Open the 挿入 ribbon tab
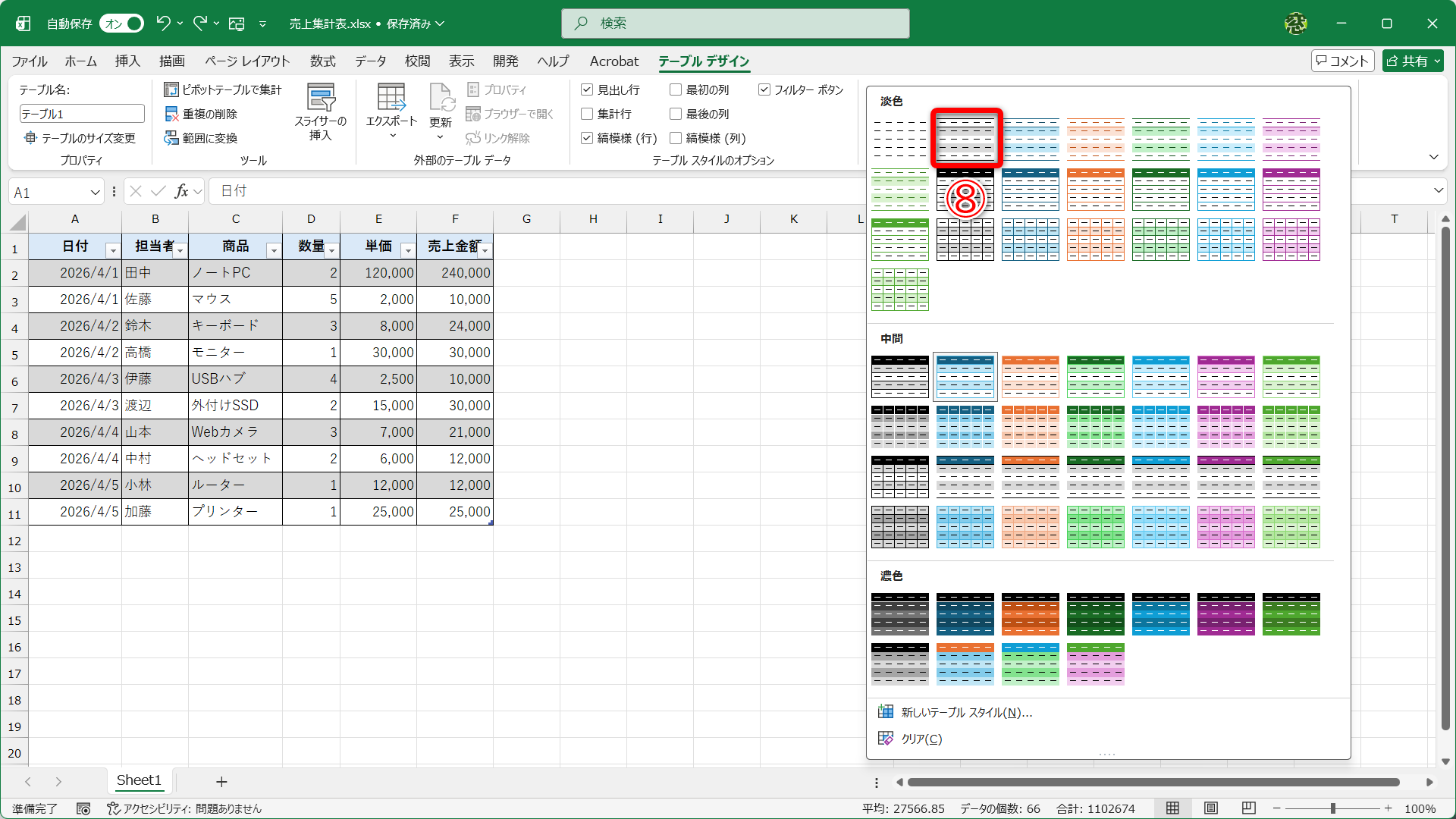The image size is (1456, 819). click(127, 61)
